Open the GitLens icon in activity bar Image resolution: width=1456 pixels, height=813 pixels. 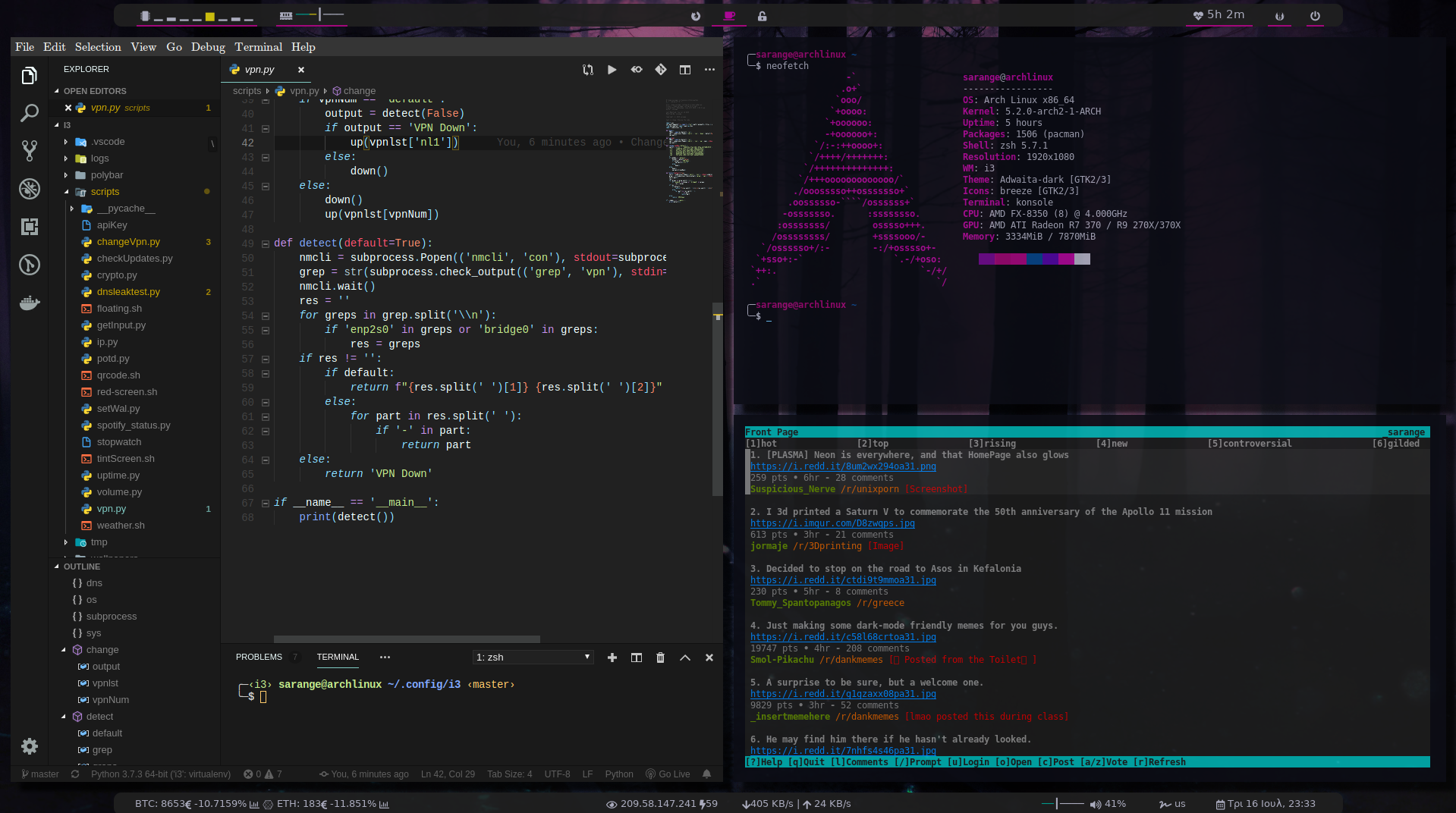[29, 265]
